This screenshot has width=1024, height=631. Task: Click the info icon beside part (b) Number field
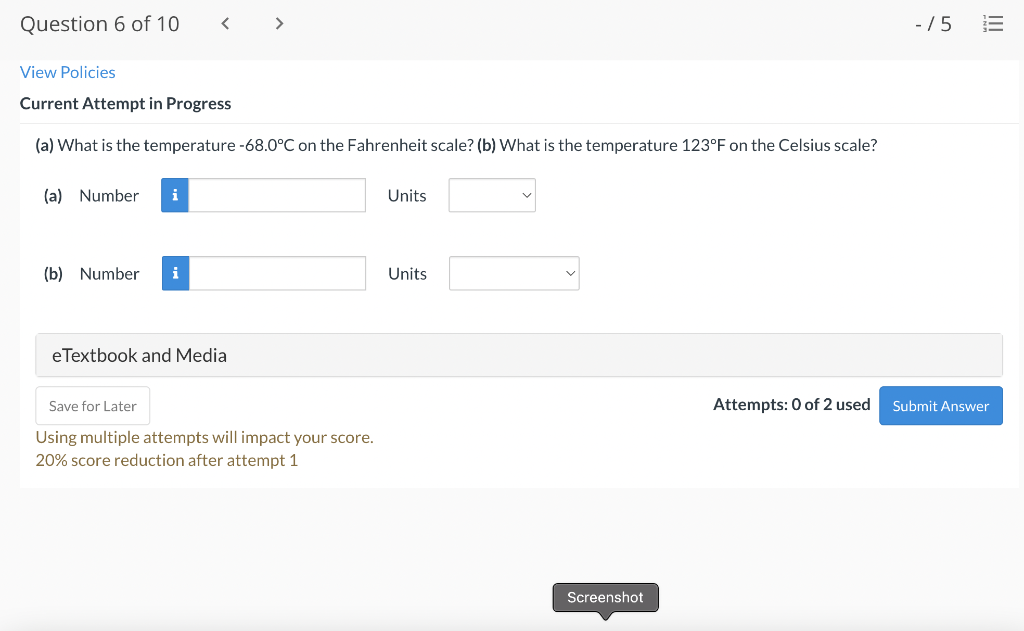click(x=174, y=273)
